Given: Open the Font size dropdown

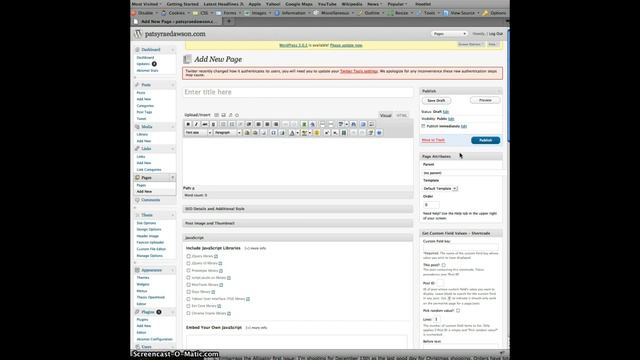Looking at the screenshot, I should [x=198, y=133].
